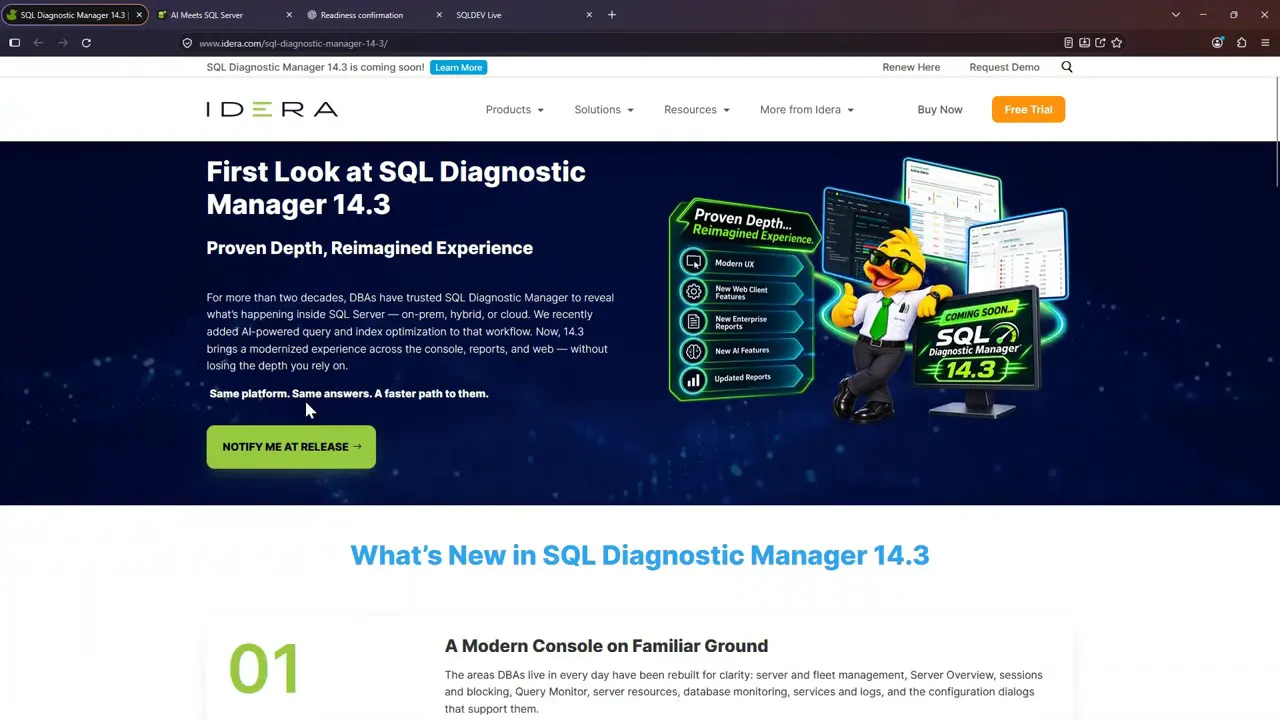Image resolution: width=1280 pixels, height=720 pixels.
Task: Open the browser hamburger menu
Action: click(x=1265, y=43)
